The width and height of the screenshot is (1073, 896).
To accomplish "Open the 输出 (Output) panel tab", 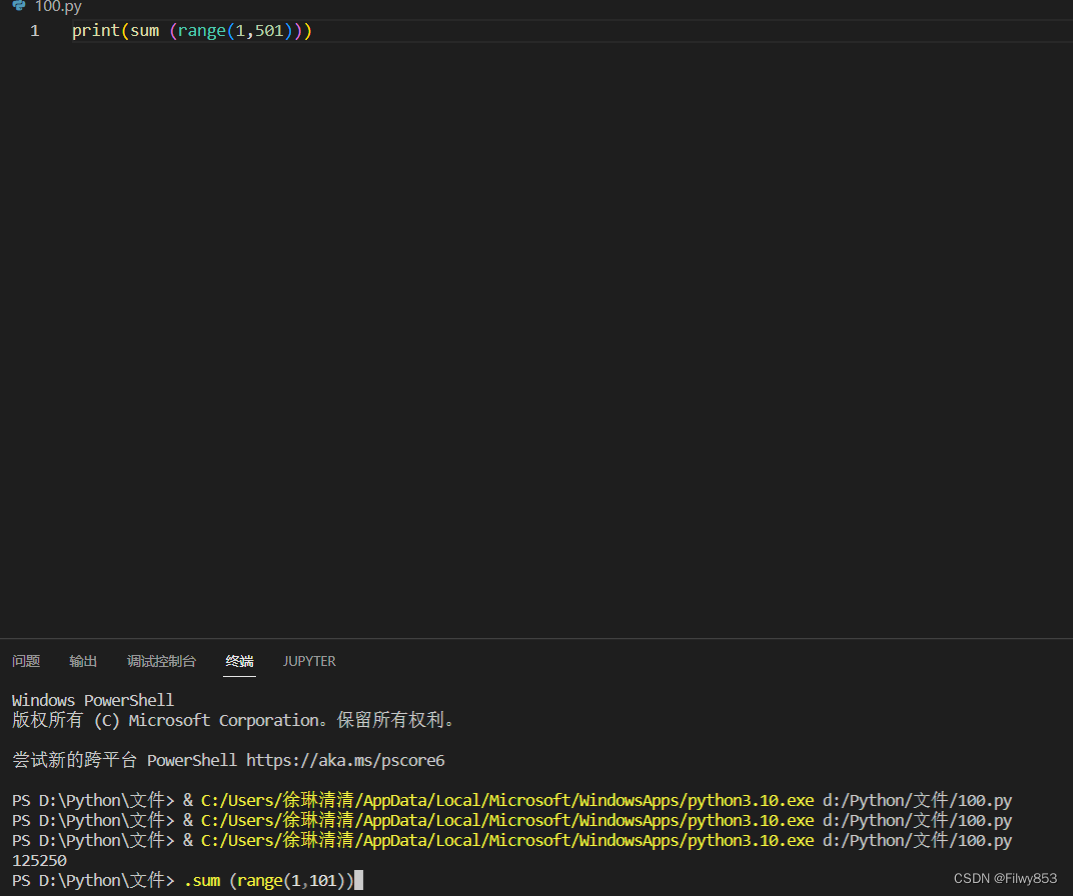I will click(x=83, y=661).
